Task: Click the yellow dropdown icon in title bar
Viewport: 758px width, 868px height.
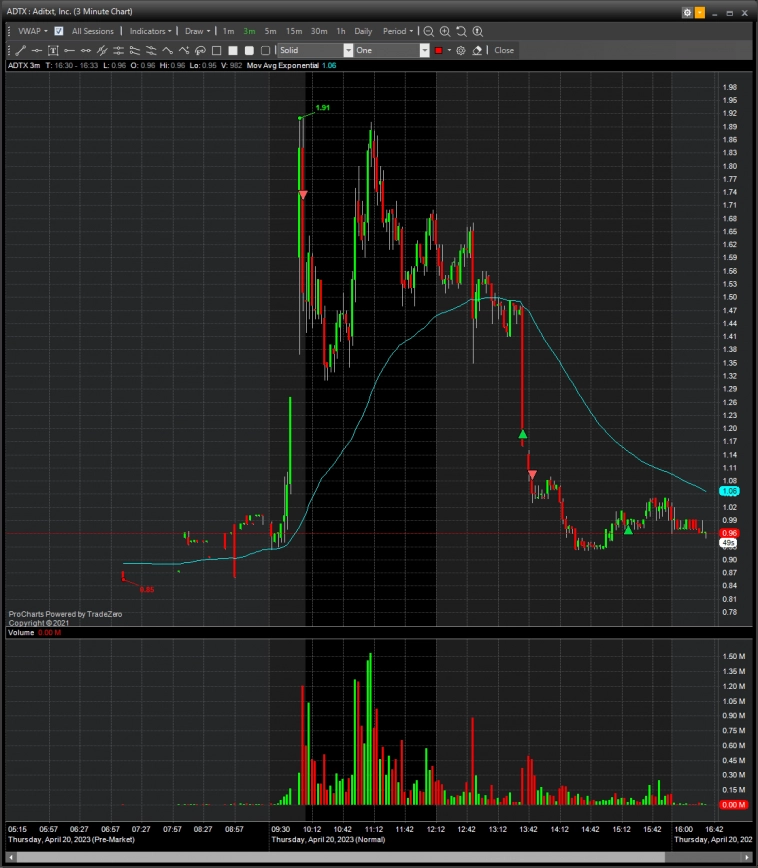Action: point(700,12)
